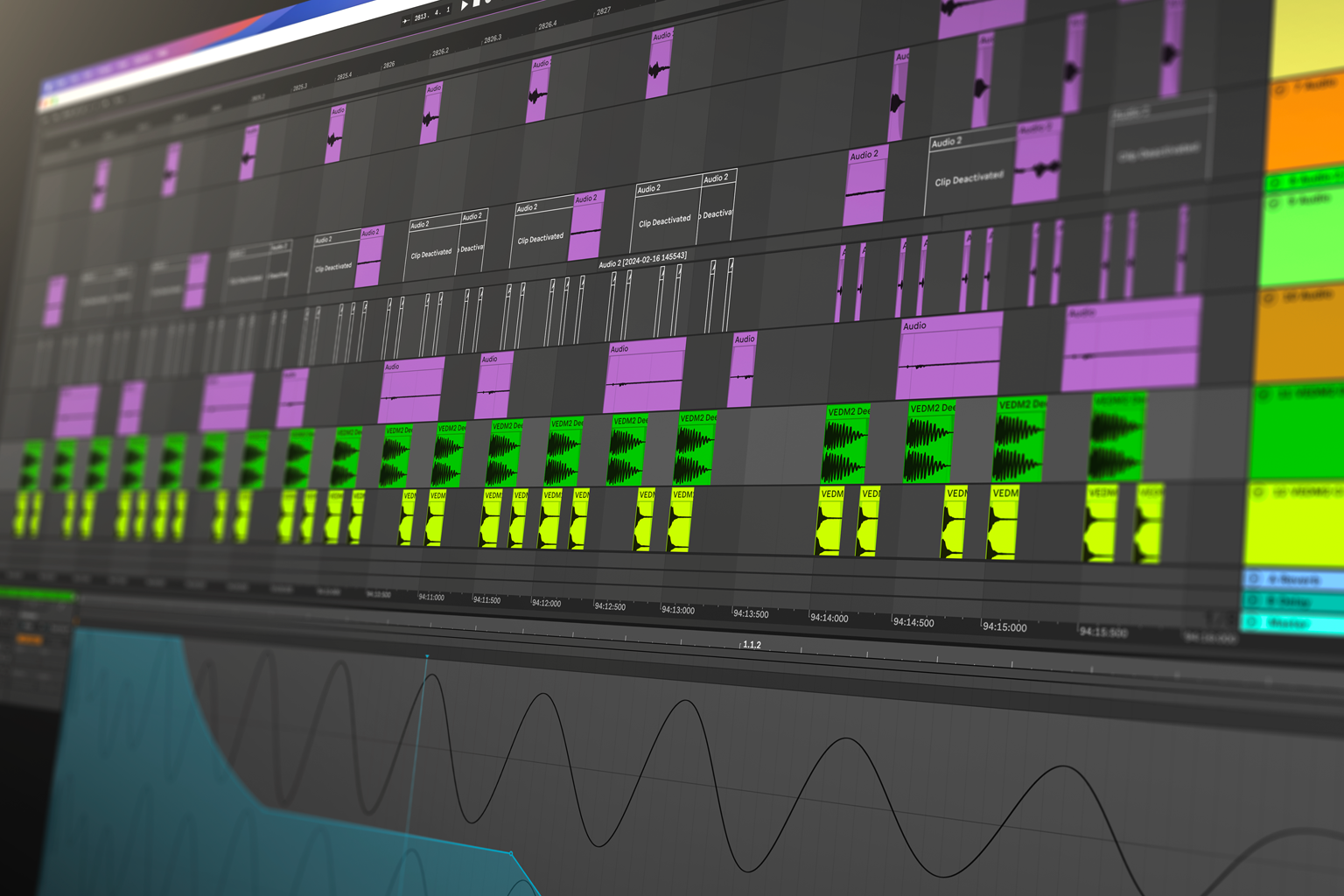The height and width of the screenshot is (896, 1344).
Task: Select the light green track header
Action: [1302, 238]
